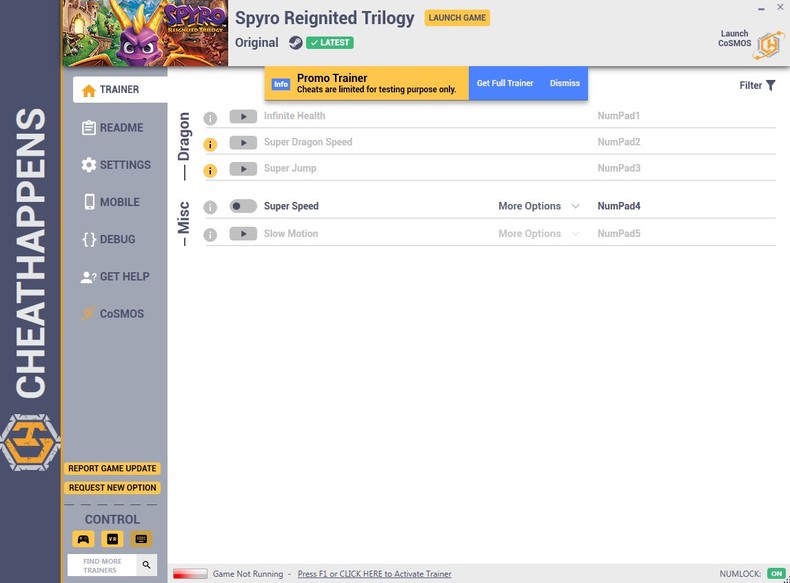Click REPORT GAME UPDATE button

(112, 469)
